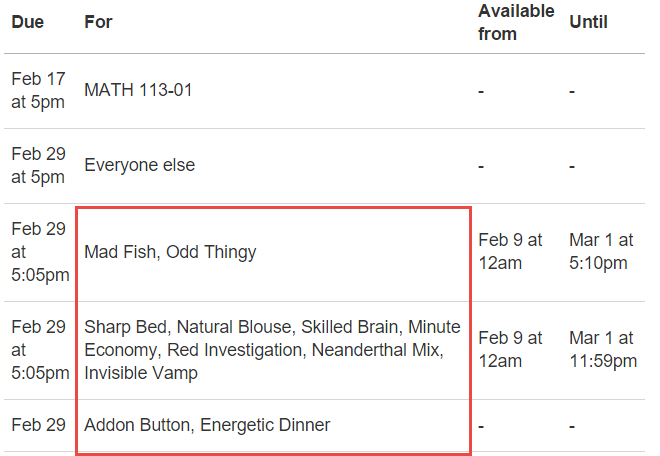The image size is (660, 456).
Task: Click the "Mad Fish, Odd Thingy" cell
Action: [170, 252]
